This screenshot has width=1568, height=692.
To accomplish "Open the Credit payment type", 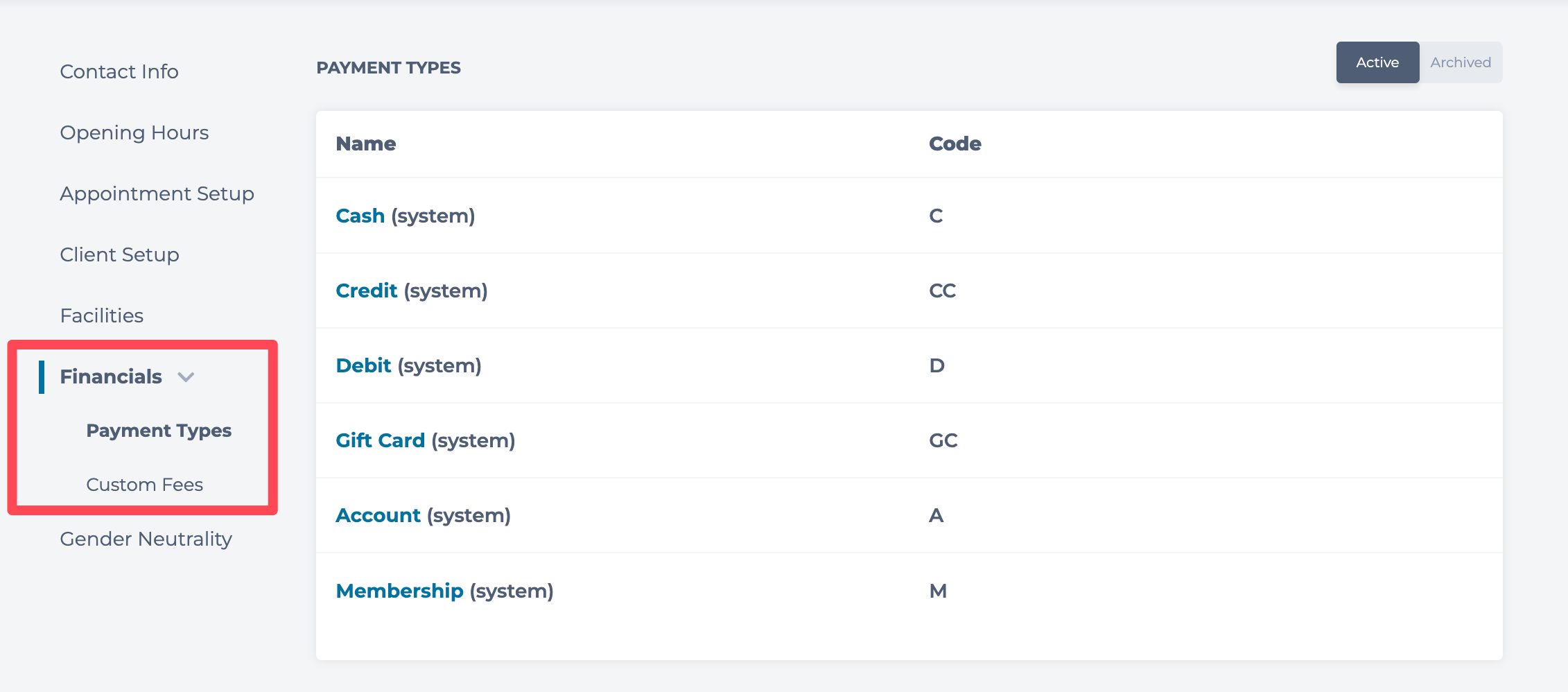I will tap(366, 291).
